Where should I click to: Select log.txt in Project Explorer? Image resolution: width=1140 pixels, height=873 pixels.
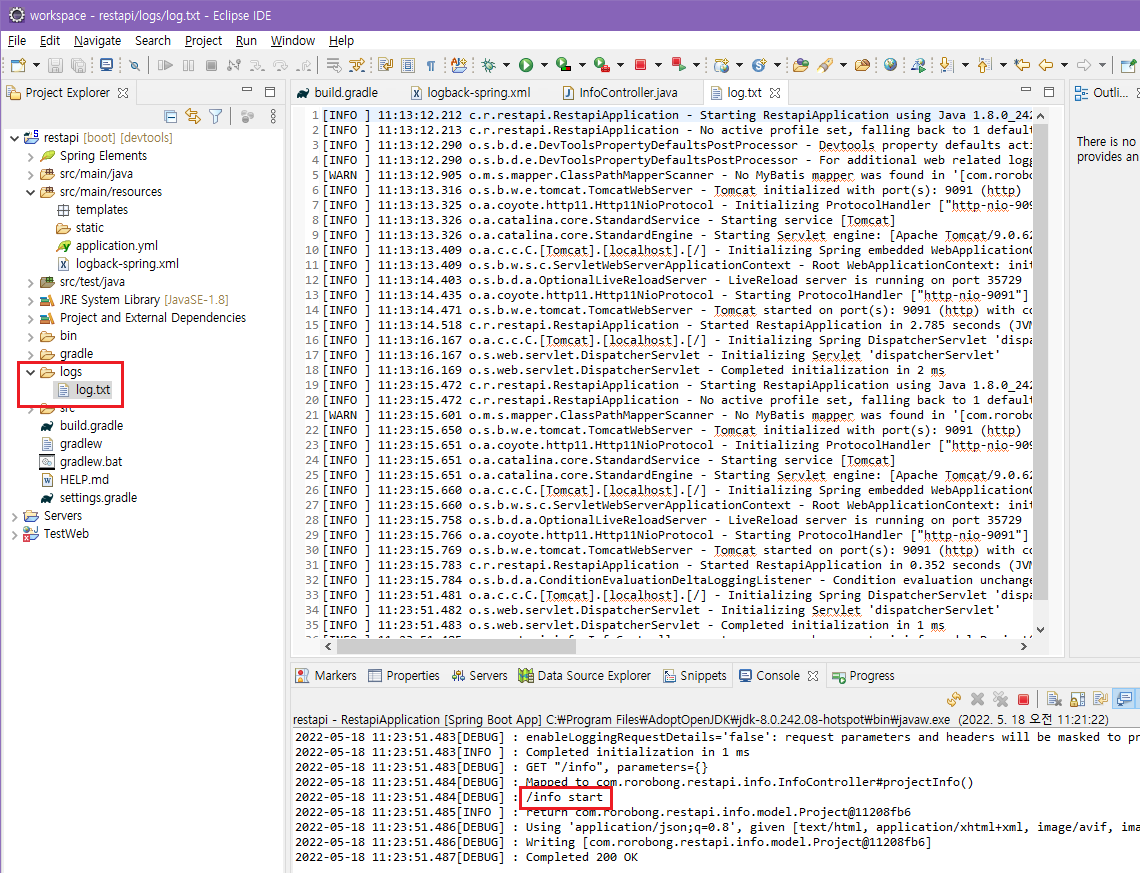pos(92,390)
